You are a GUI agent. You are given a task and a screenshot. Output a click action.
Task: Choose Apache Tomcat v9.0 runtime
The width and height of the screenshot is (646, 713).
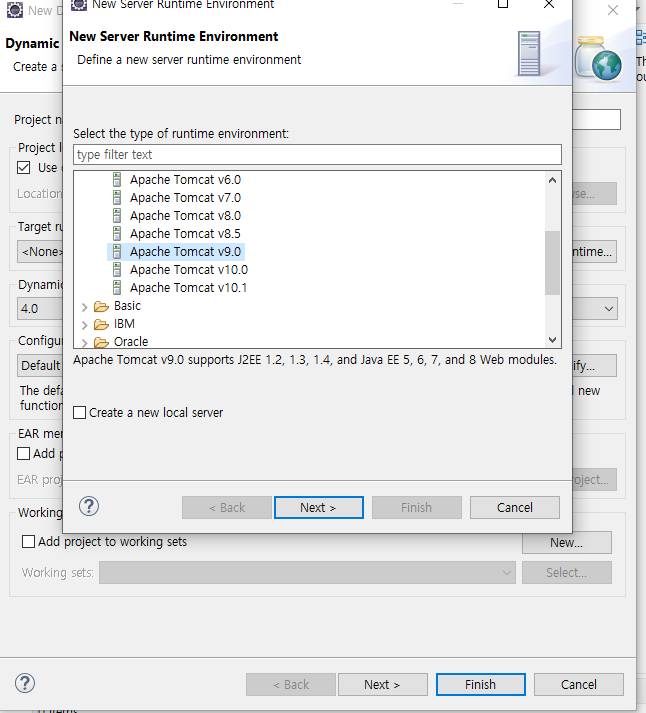(x=185, y=251)
